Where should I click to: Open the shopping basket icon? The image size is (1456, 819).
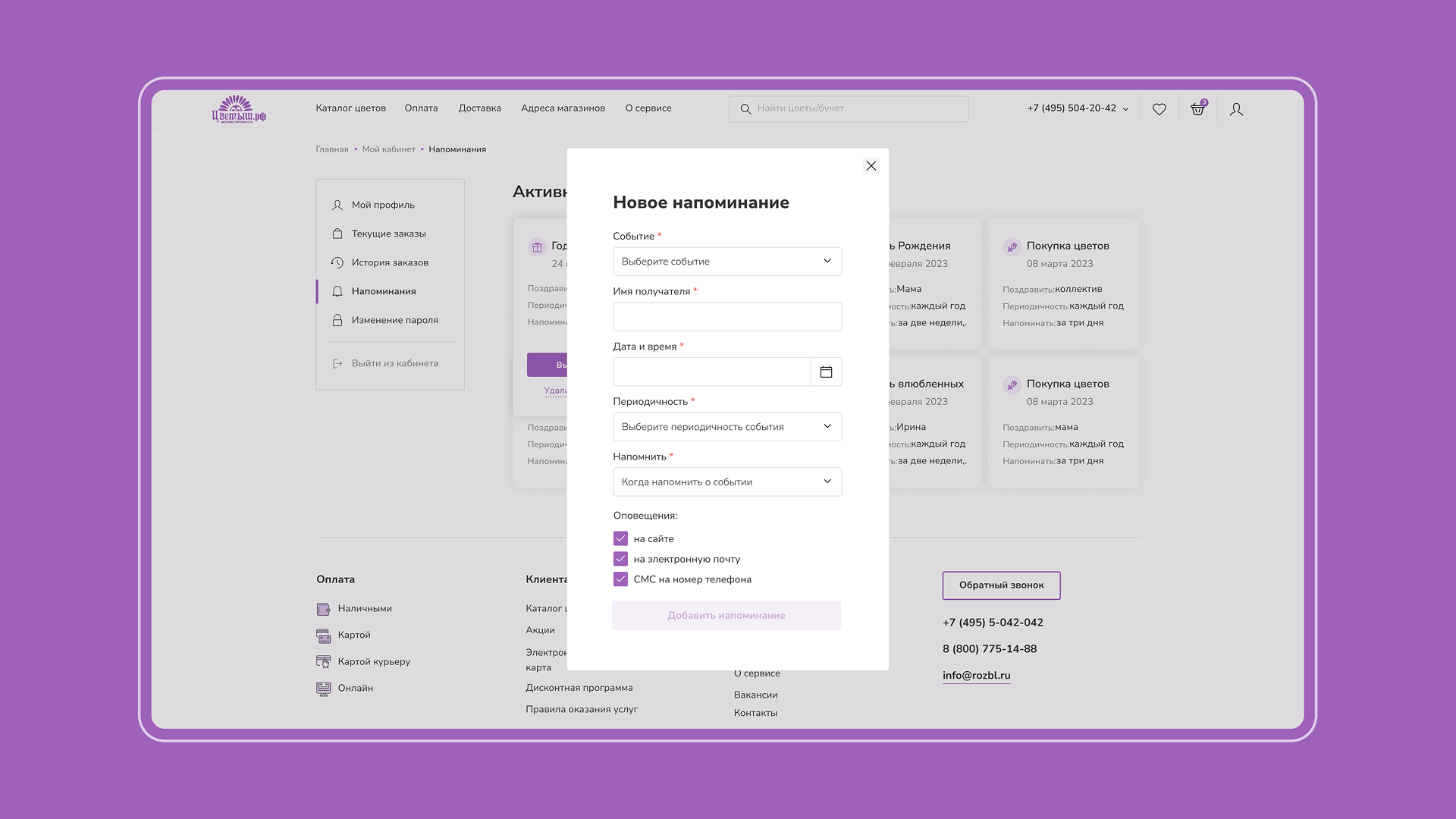click(1197, 109)
